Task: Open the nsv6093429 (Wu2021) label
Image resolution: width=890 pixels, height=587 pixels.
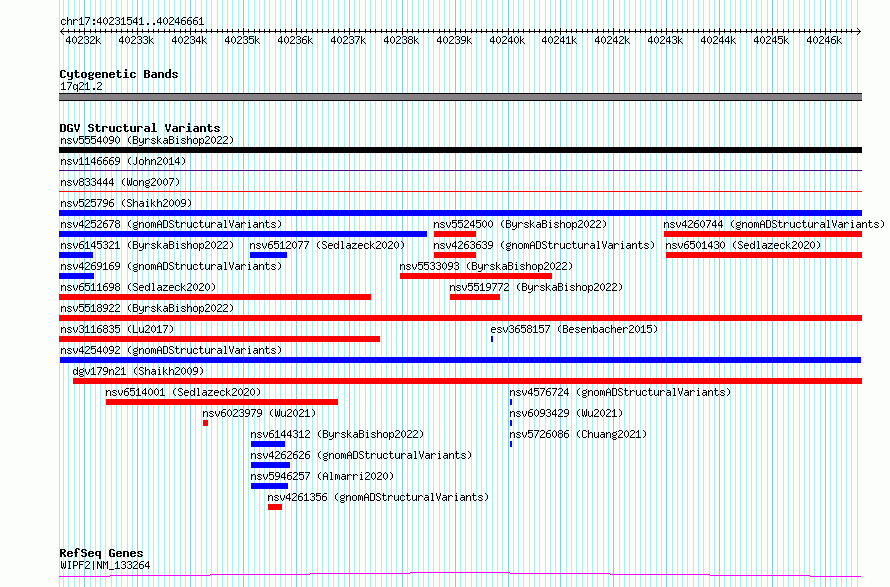Action: pos(566,413)
